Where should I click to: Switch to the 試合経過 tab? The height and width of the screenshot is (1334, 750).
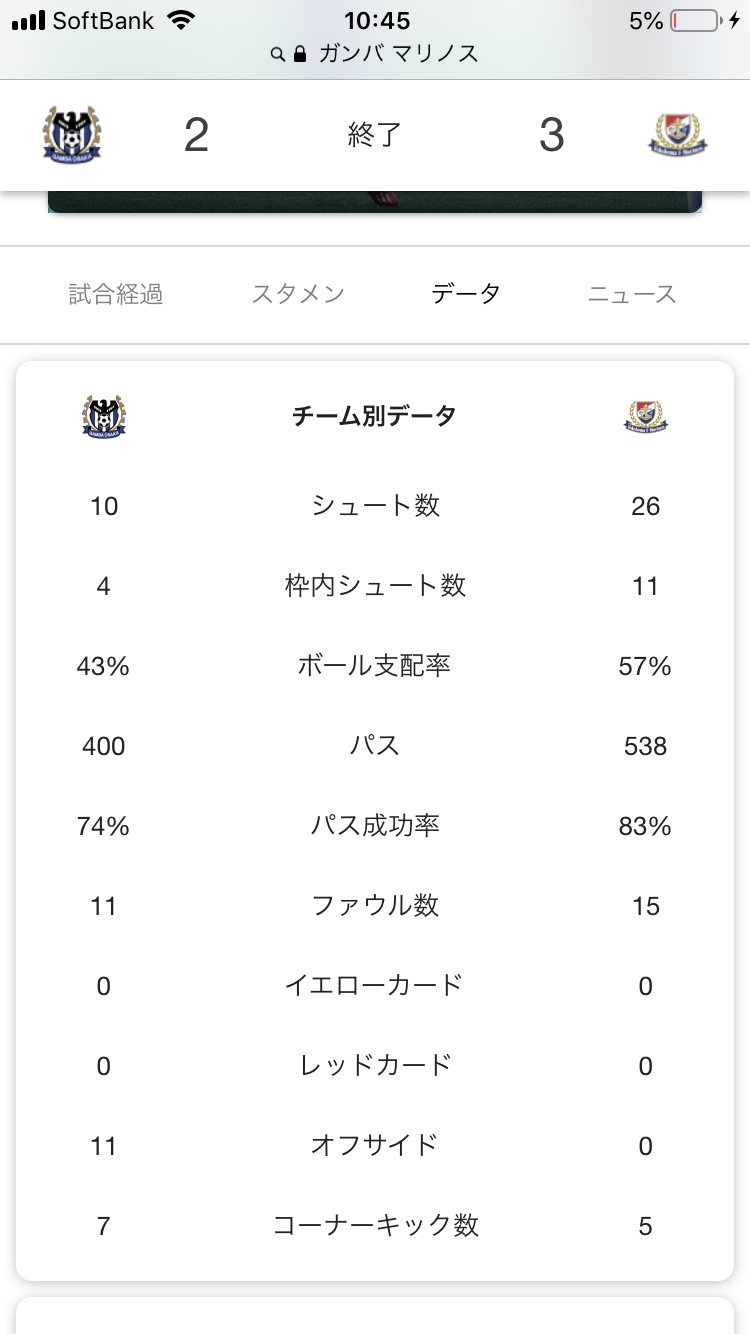click(116, 294)
